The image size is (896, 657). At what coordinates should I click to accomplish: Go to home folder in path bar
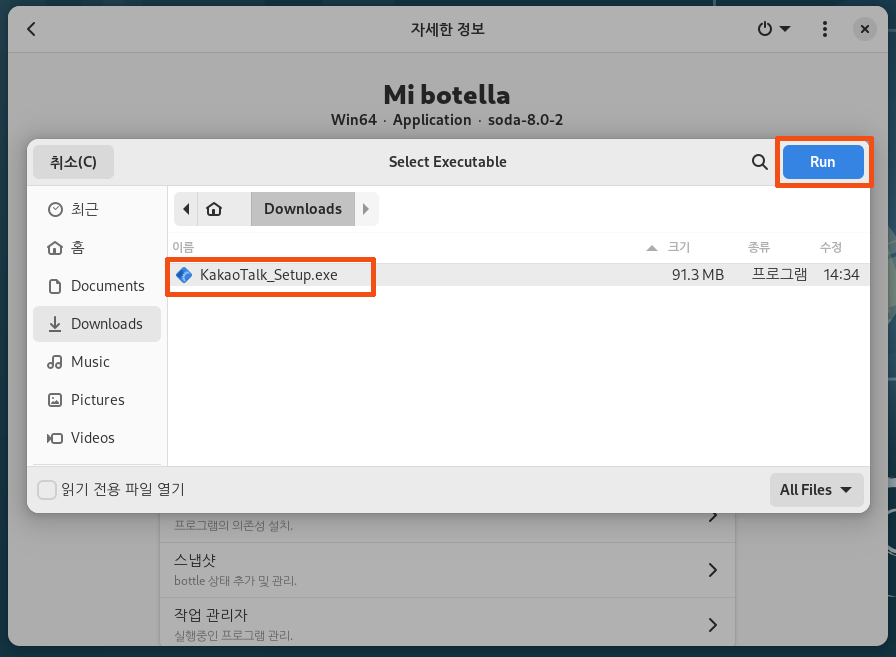[x=214, y=209]
